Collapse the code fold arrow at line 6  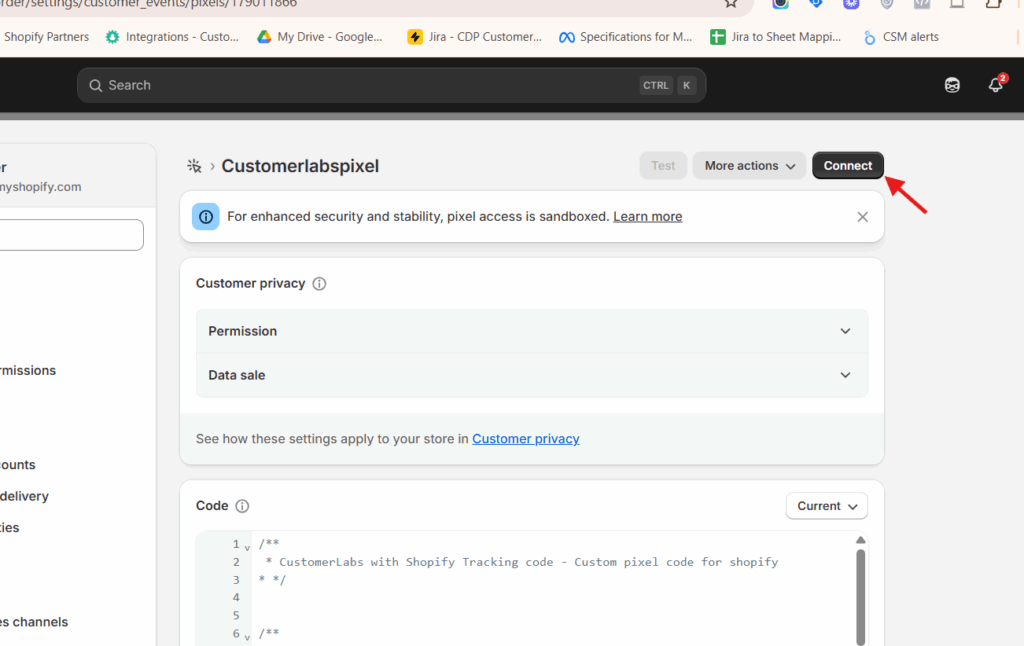point(248,636)
